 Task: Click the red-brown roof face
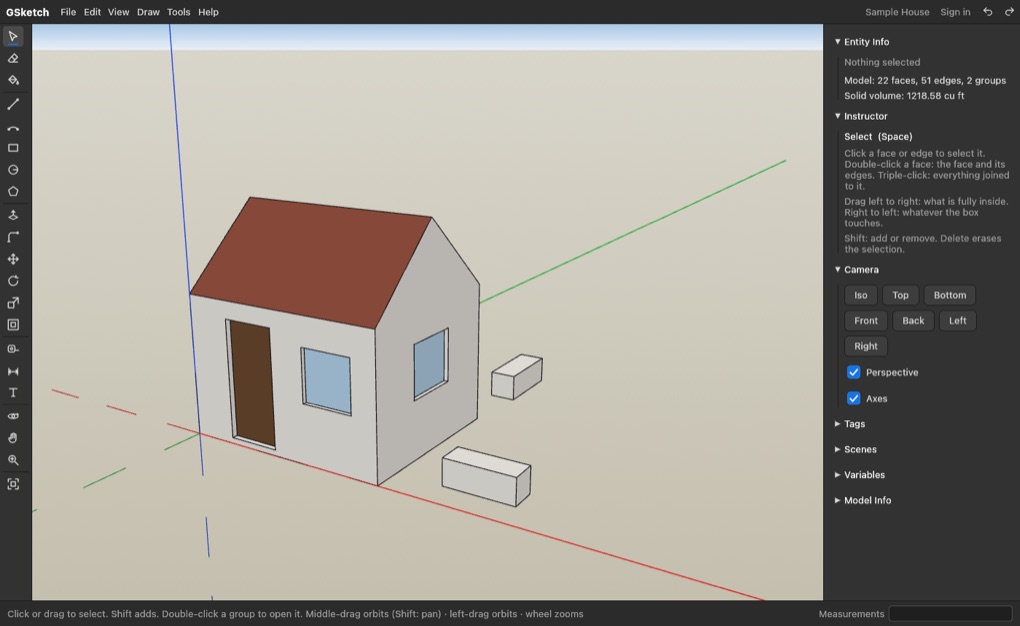pos(312,260)
